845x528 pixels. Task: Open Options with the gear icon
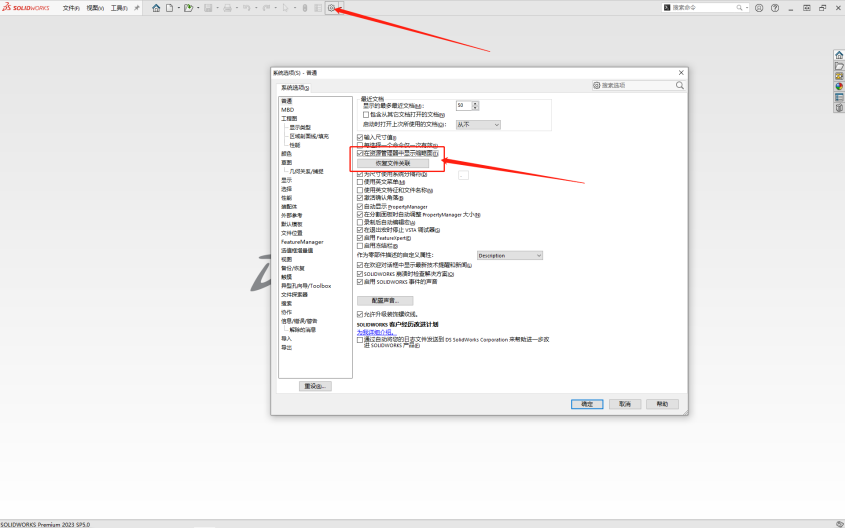click(331, 8)
